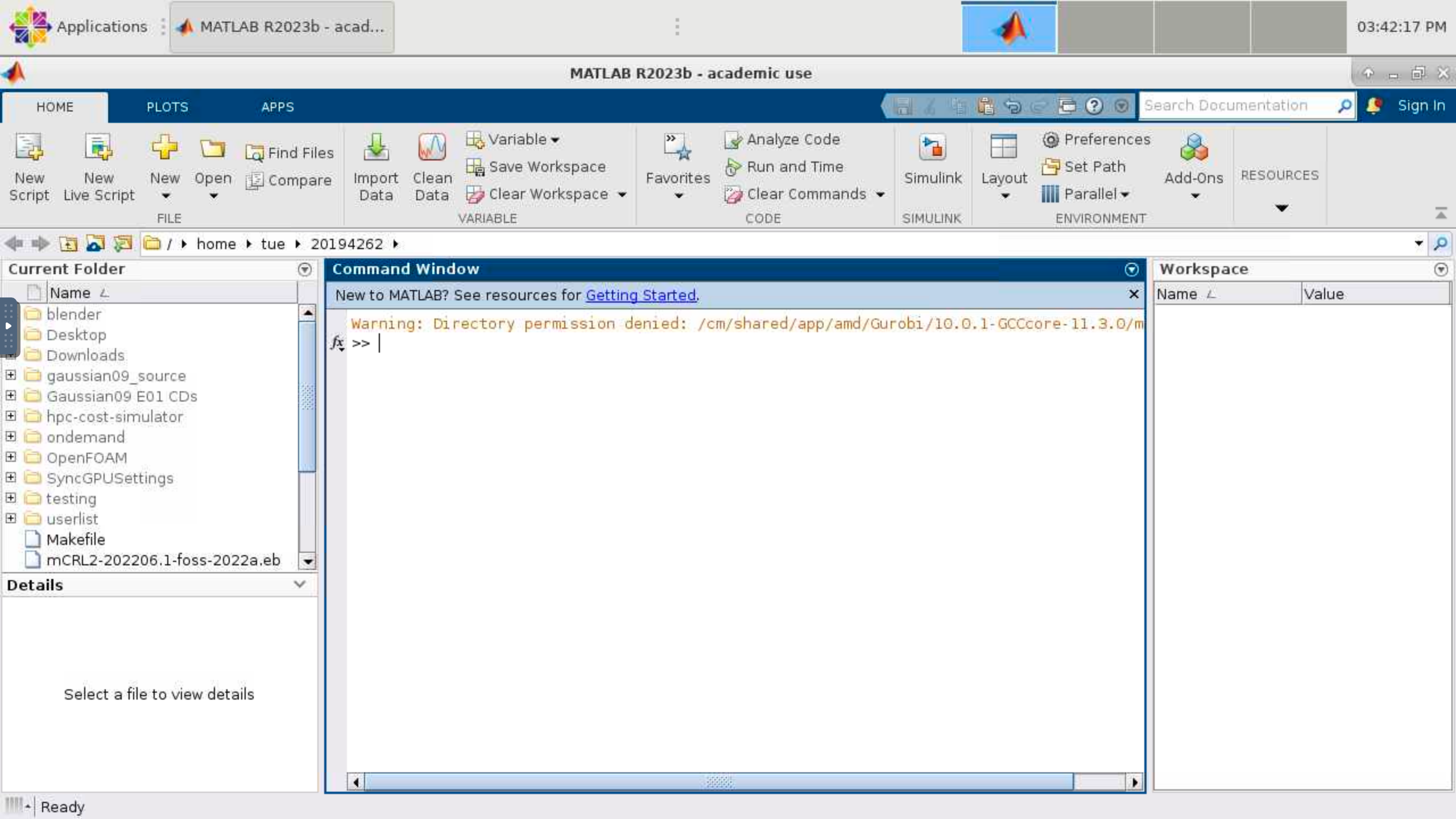
Task: Switch to the APPS tab
Action: [278, 107]
